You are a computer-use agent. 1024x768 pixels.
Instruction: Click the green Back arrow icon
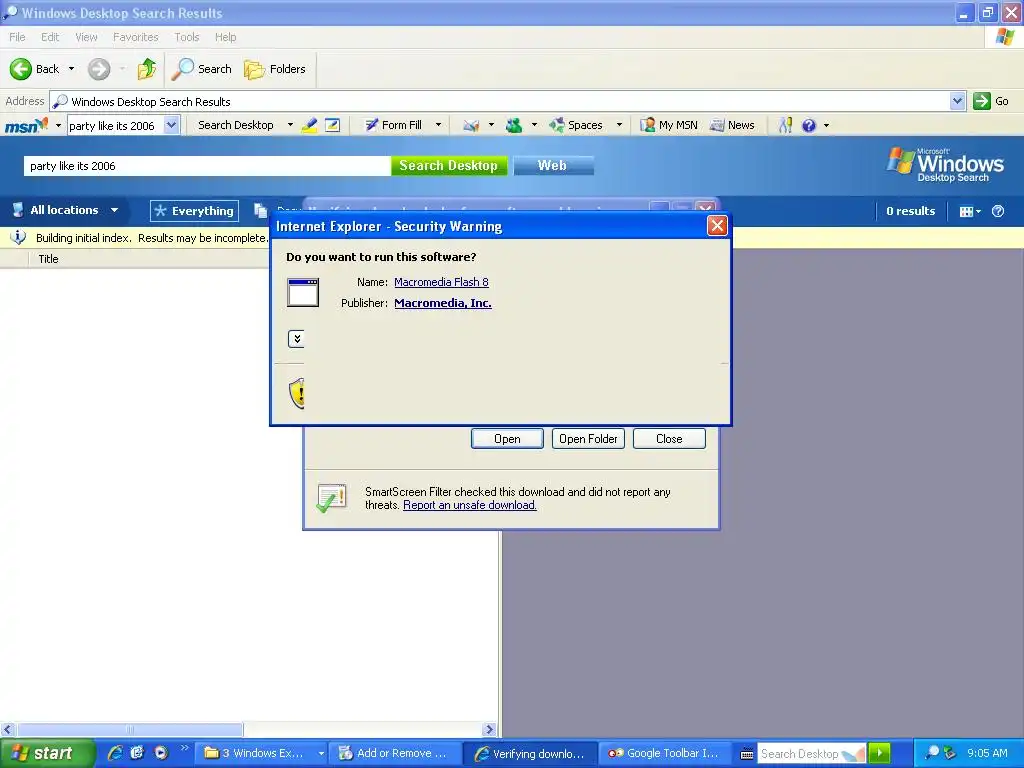click(21, 69)
